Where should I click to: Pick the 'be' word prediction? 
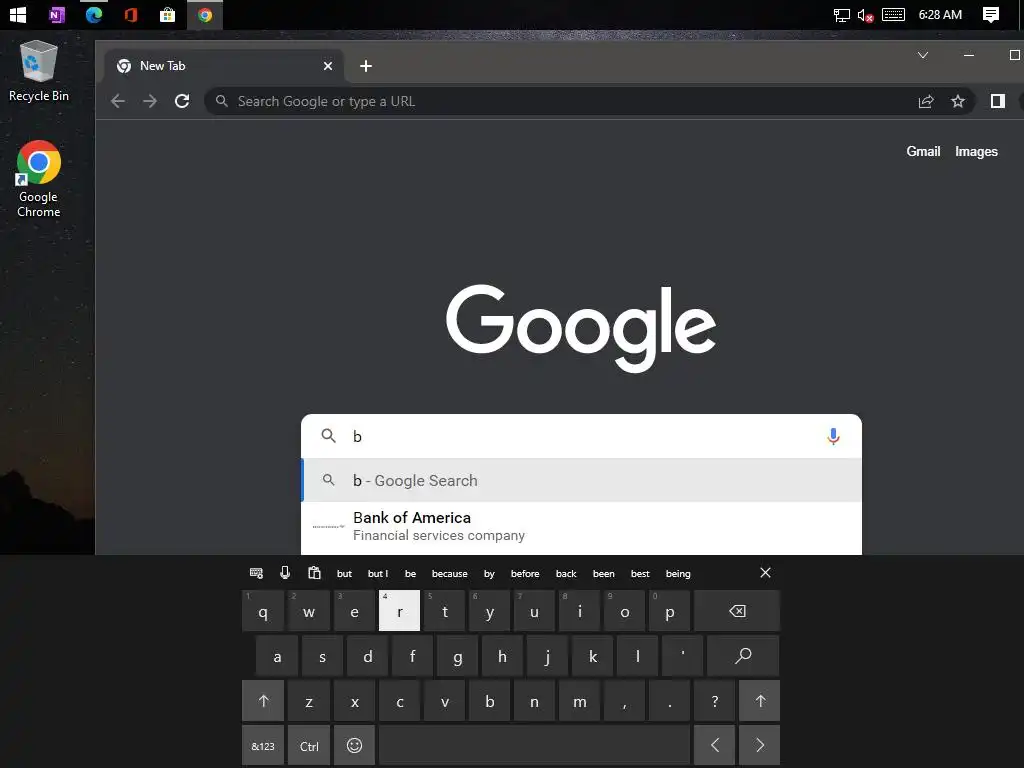pos(410,574)
